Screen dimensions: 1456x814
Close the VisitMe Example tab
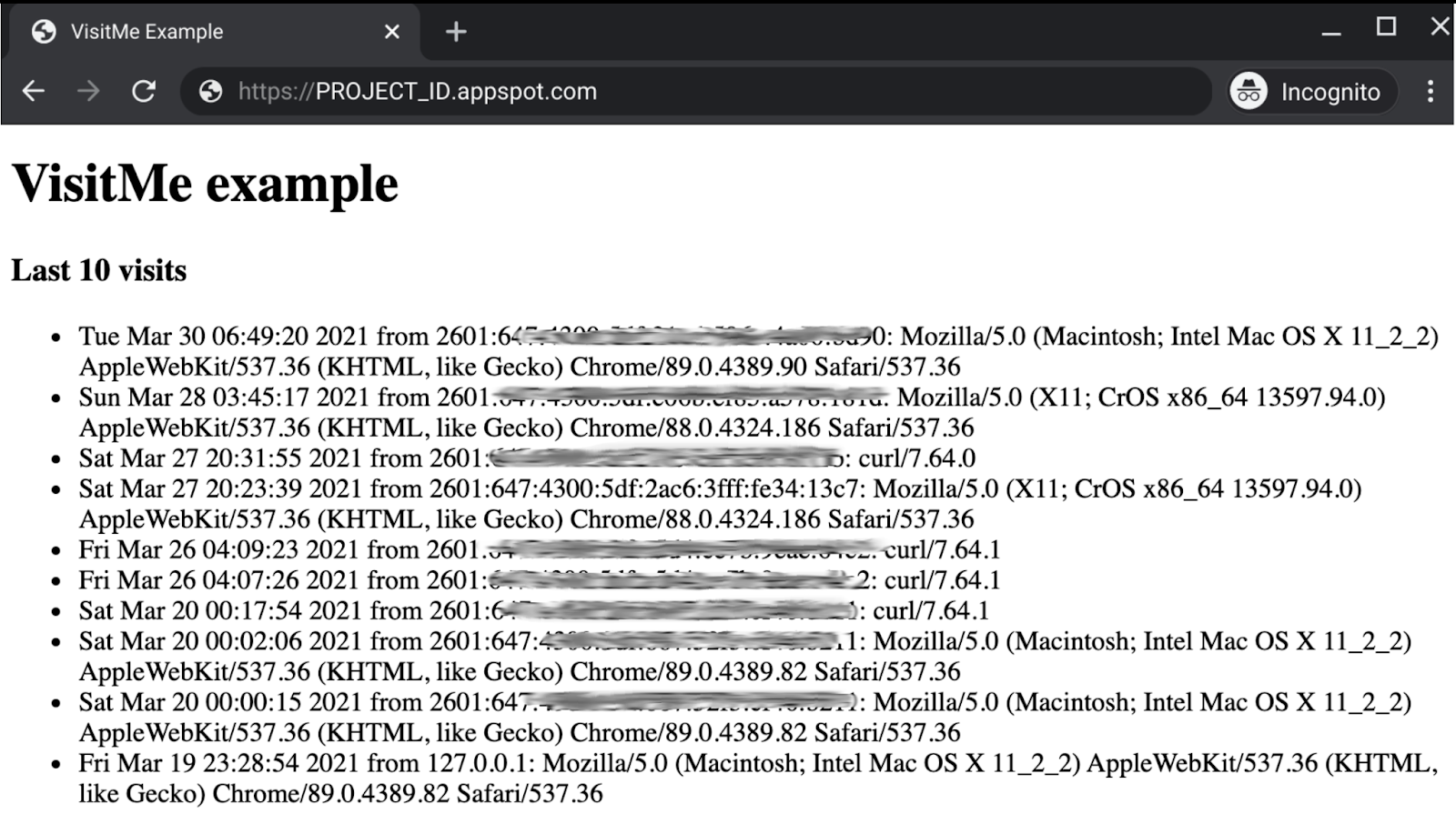(x=391, y=31)
